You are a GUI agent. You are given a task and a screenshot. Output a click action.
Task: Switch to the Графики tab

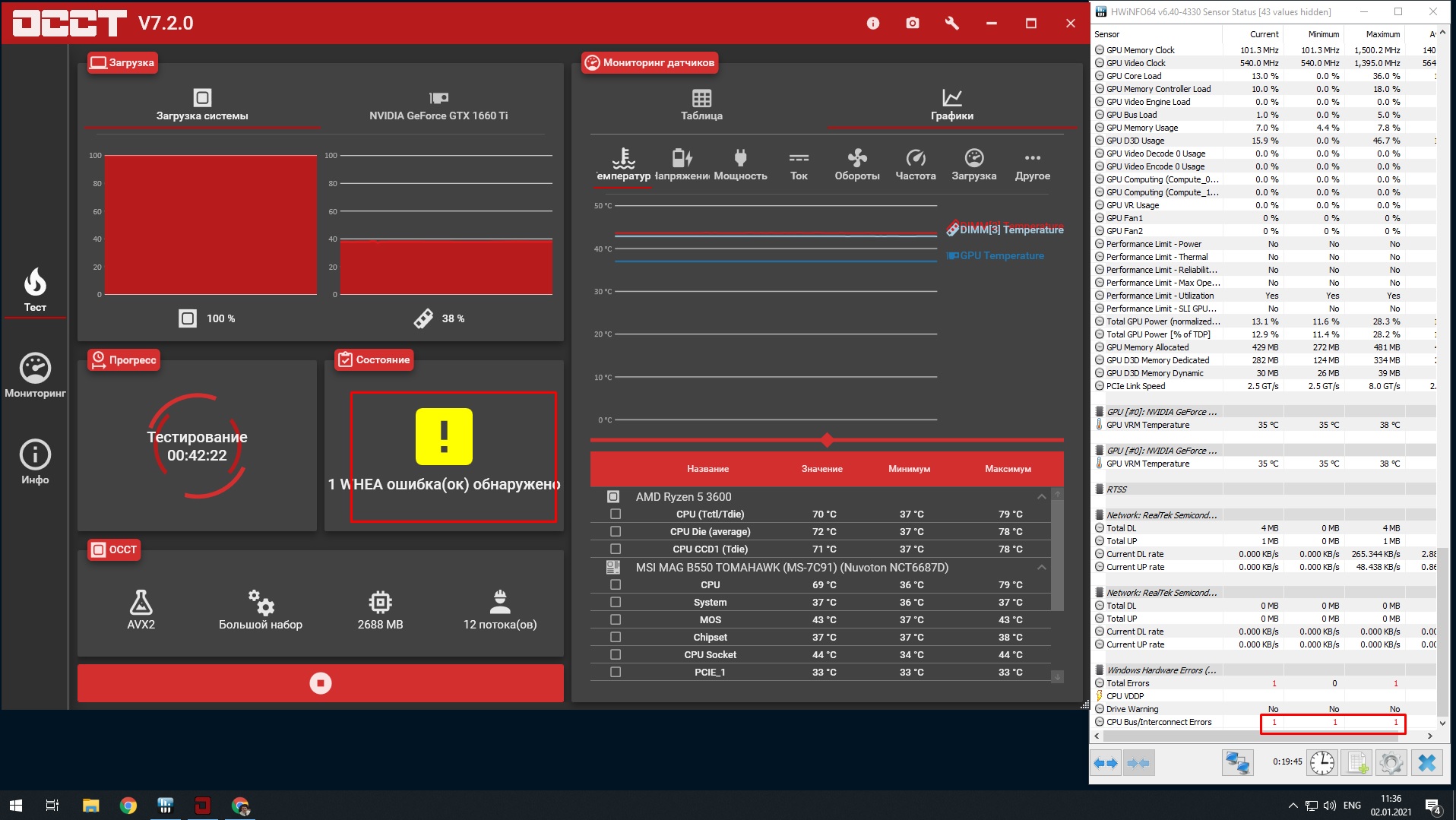[x=952, y=106]
